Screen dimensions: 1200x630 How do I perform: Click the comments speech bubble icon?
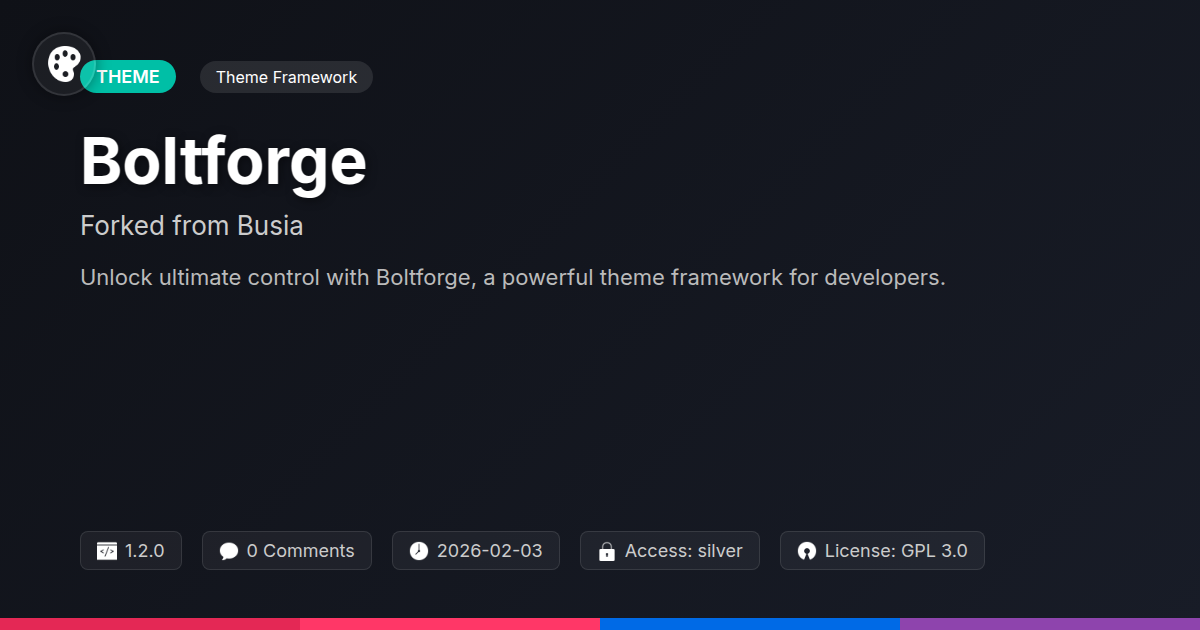click(229, 551)
